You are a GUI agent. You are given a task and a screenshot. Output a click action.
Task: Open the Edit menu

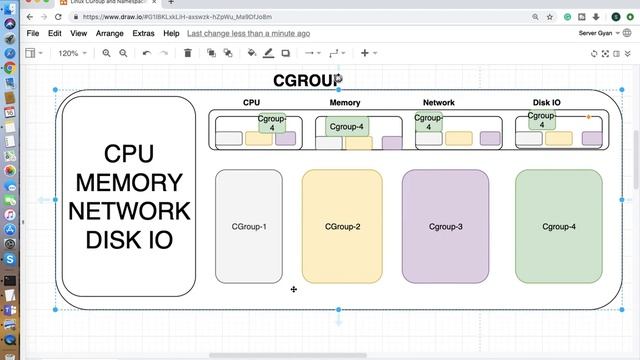tap(55, 33)
